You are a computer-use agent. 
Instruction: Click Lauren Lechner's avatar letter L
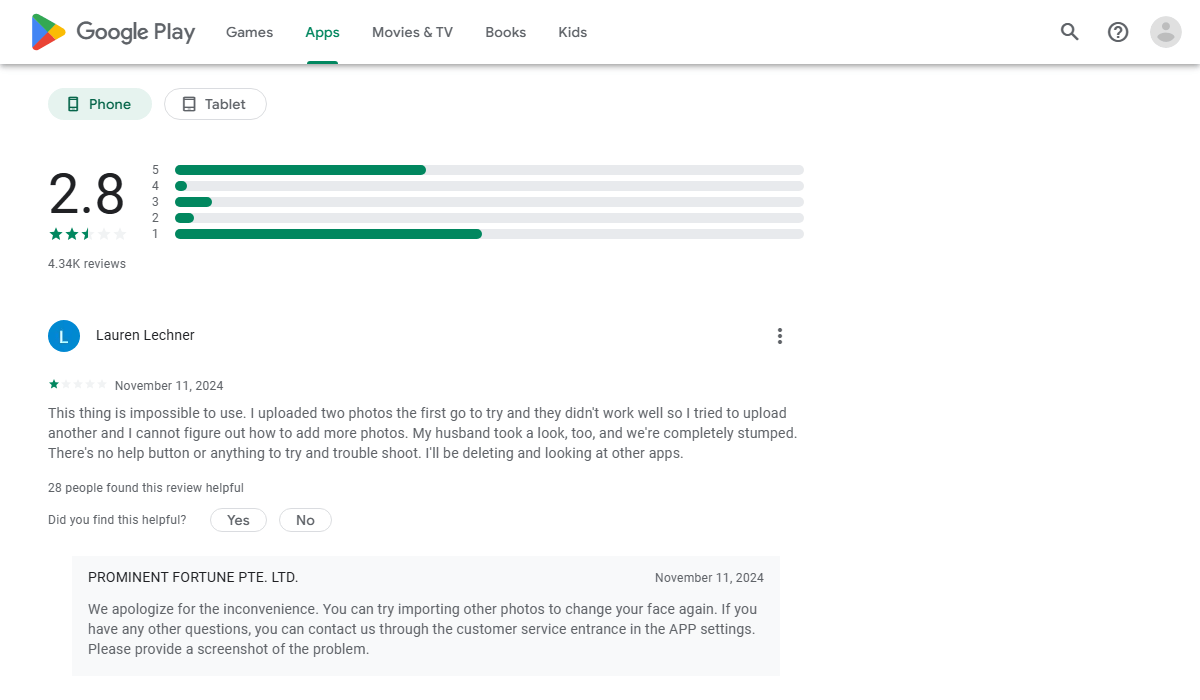click(x=64, y=336)
